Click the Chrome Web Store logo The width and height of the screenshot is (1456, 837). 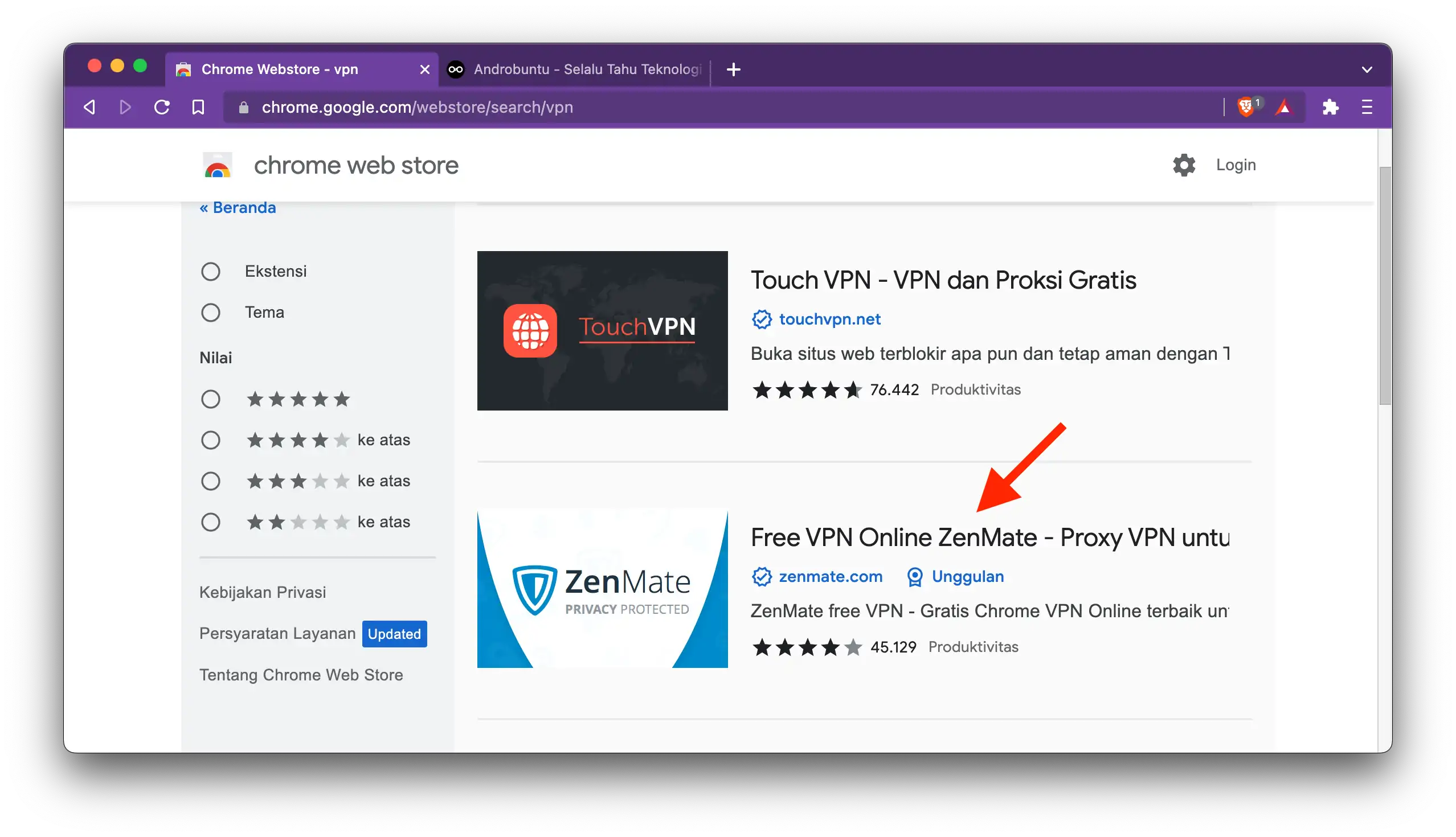pos(216,166)
